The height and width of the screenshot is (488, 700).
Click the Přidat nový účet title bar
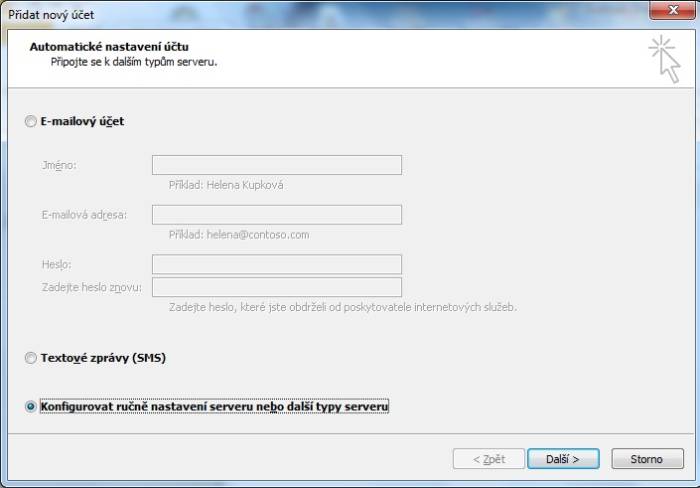pos(300,11)
